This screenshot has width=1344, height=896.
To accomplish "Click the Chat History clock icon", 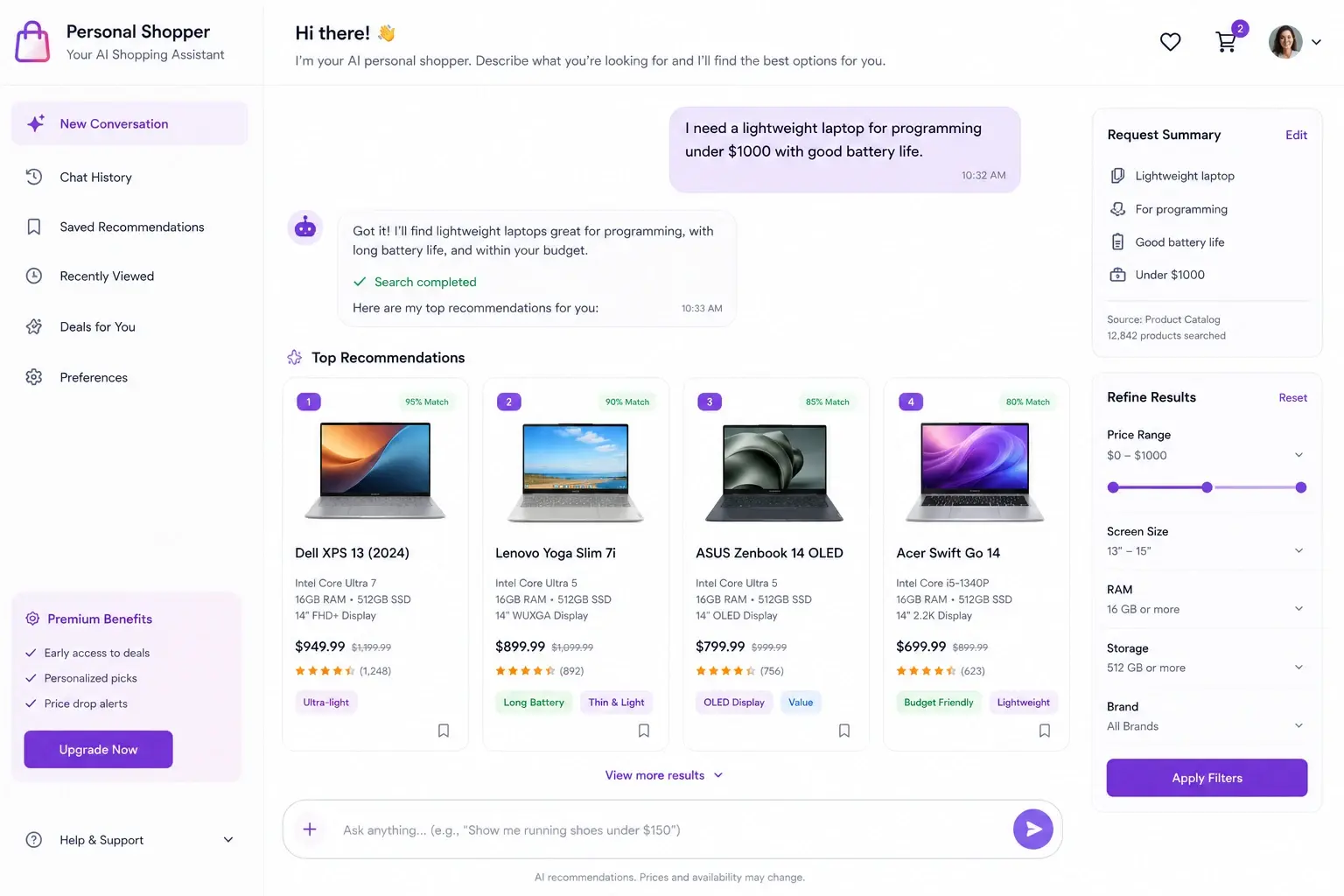I will (34, 177).
